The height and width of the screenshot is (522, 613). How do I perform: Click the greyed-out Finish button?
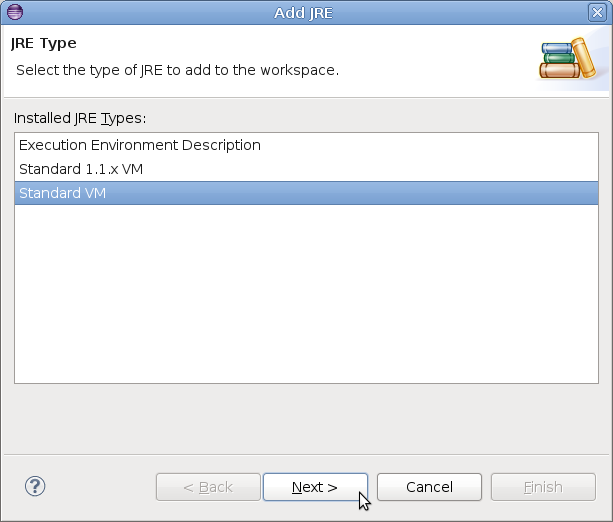tap(543, 487)
